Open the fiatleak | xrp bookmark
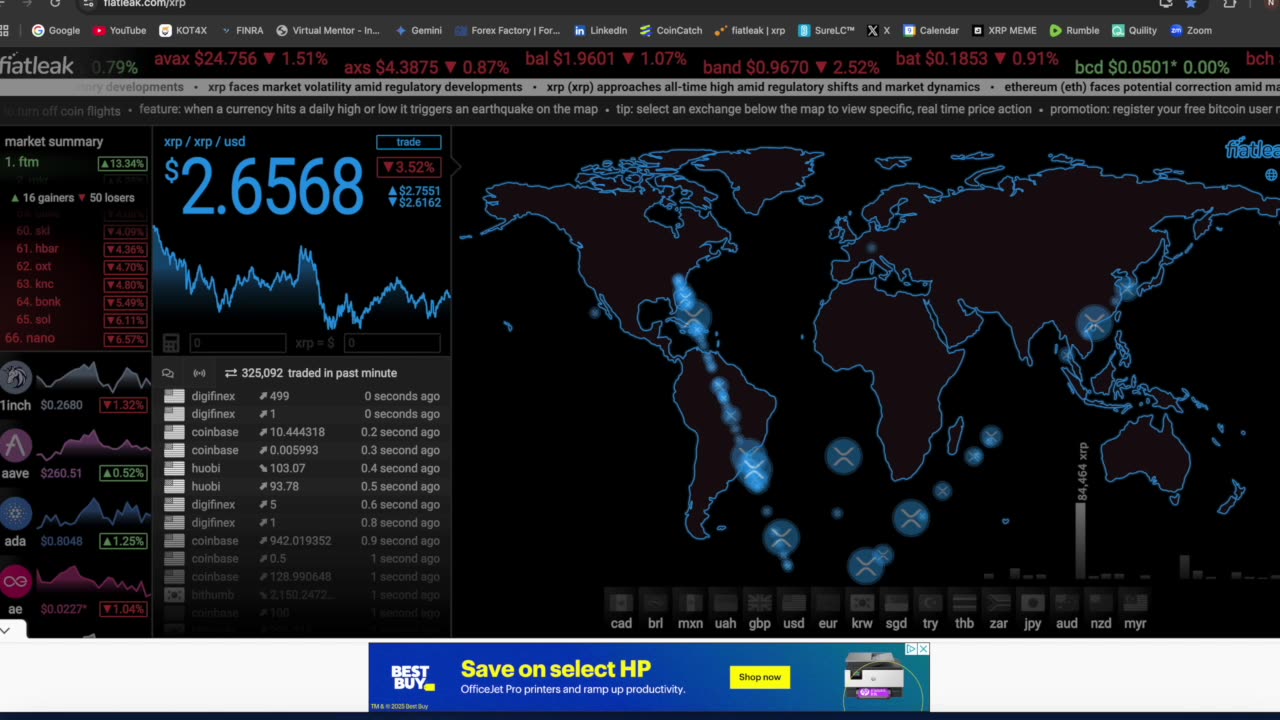 pos(750,30)
